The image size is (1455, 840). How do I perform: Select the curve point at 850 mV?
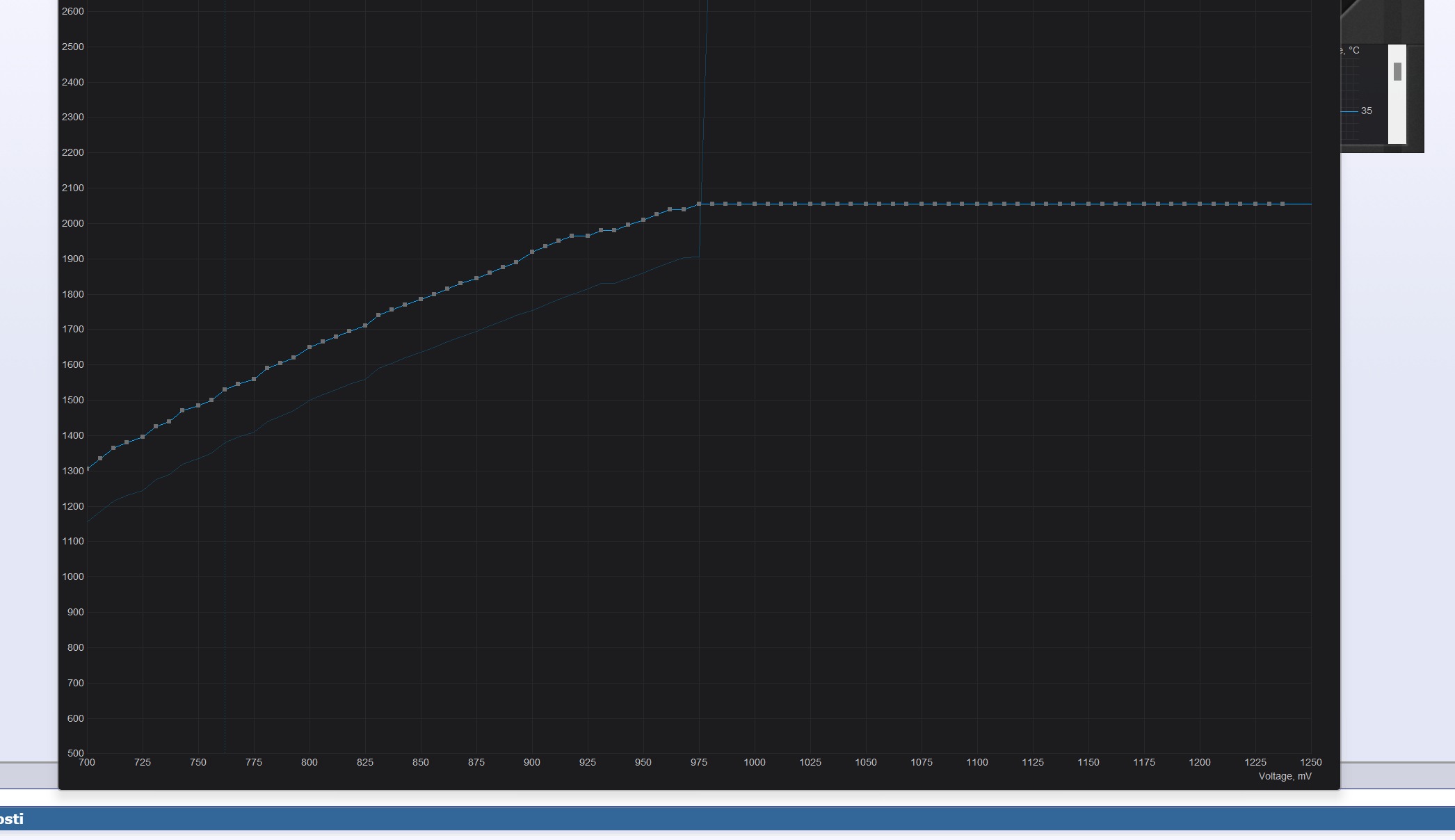[421, 299]
